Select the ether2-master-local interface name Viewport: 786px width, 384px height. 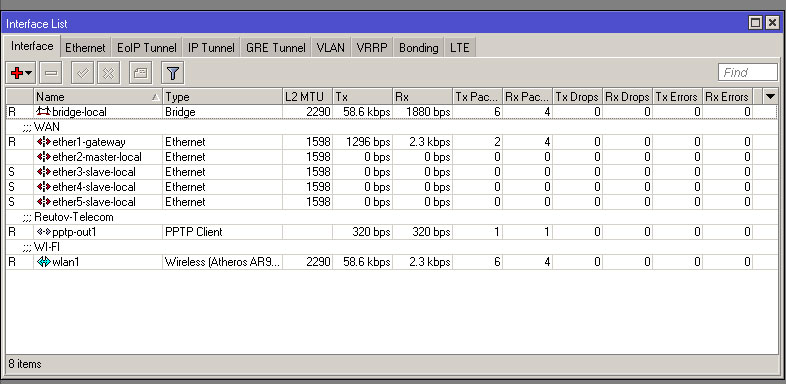[97, 157]
